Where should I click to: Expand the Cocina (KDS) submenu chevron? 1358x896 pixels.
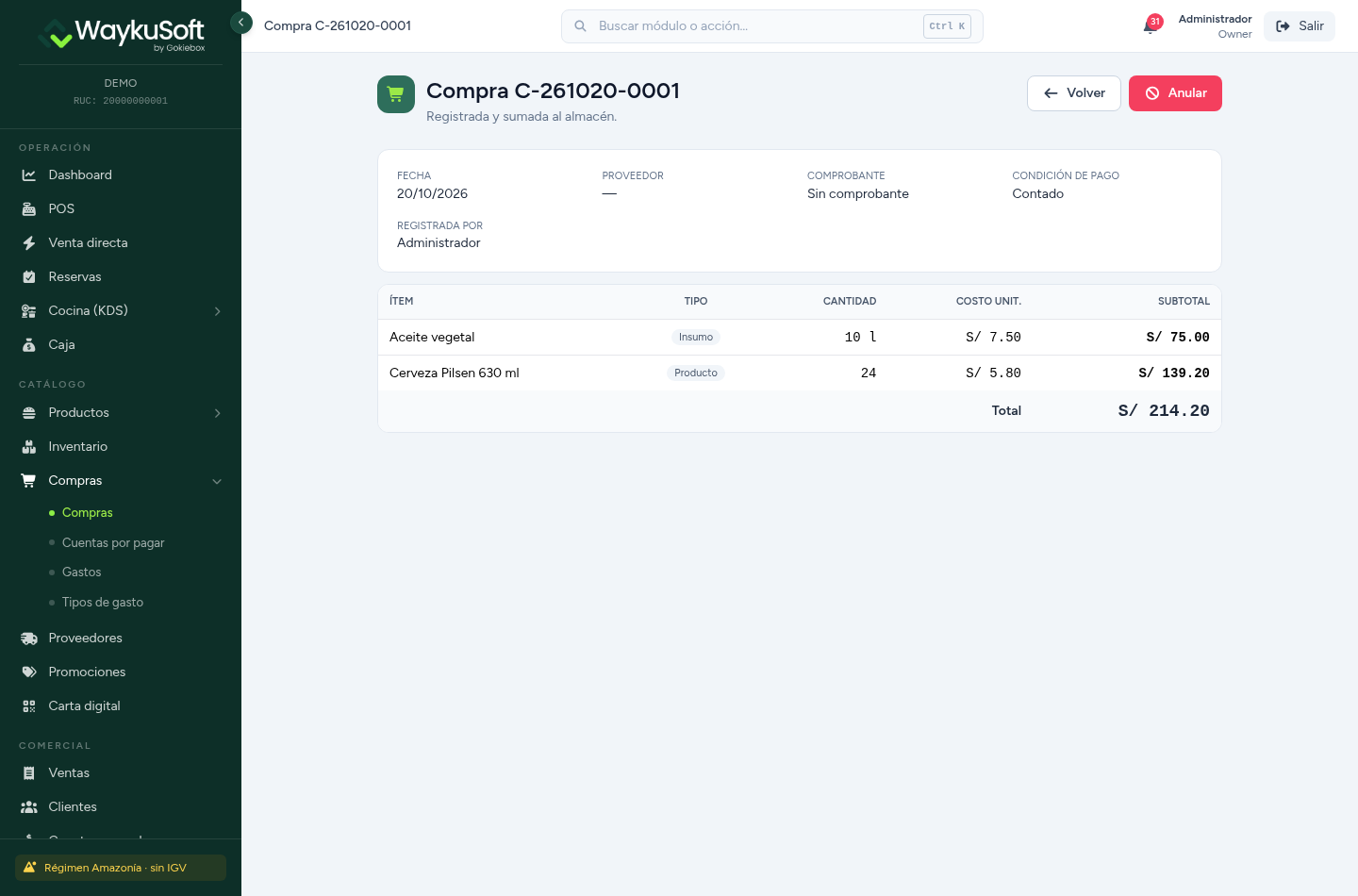coord(218,311)
